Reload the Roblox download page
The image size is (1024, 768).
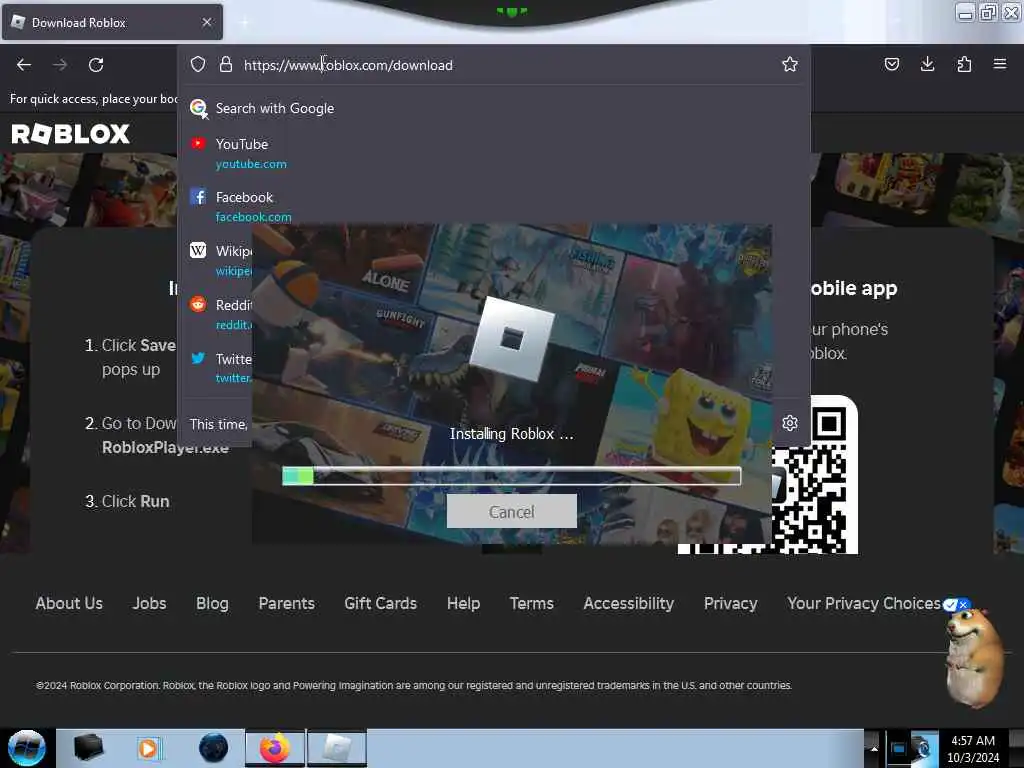coord(96,65)
